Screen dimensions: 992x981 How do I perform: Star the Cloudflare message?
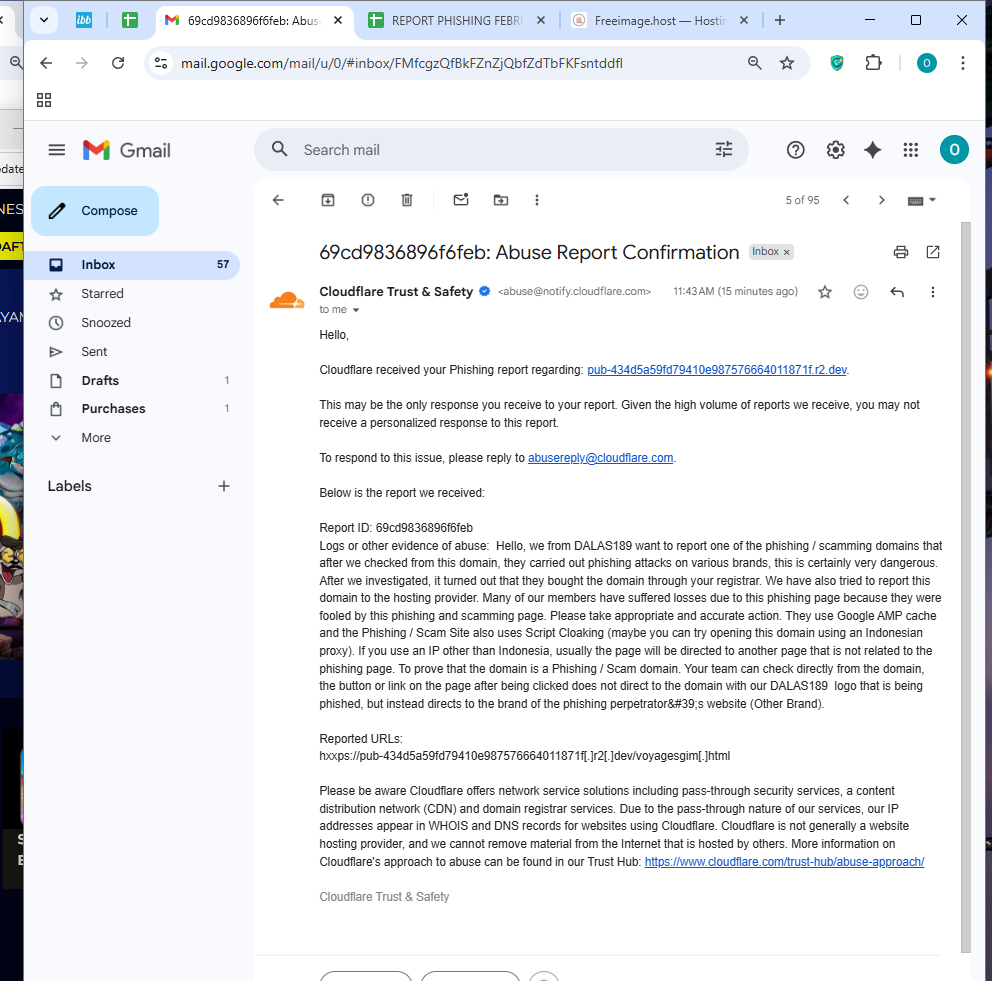[x=824, y=292]
